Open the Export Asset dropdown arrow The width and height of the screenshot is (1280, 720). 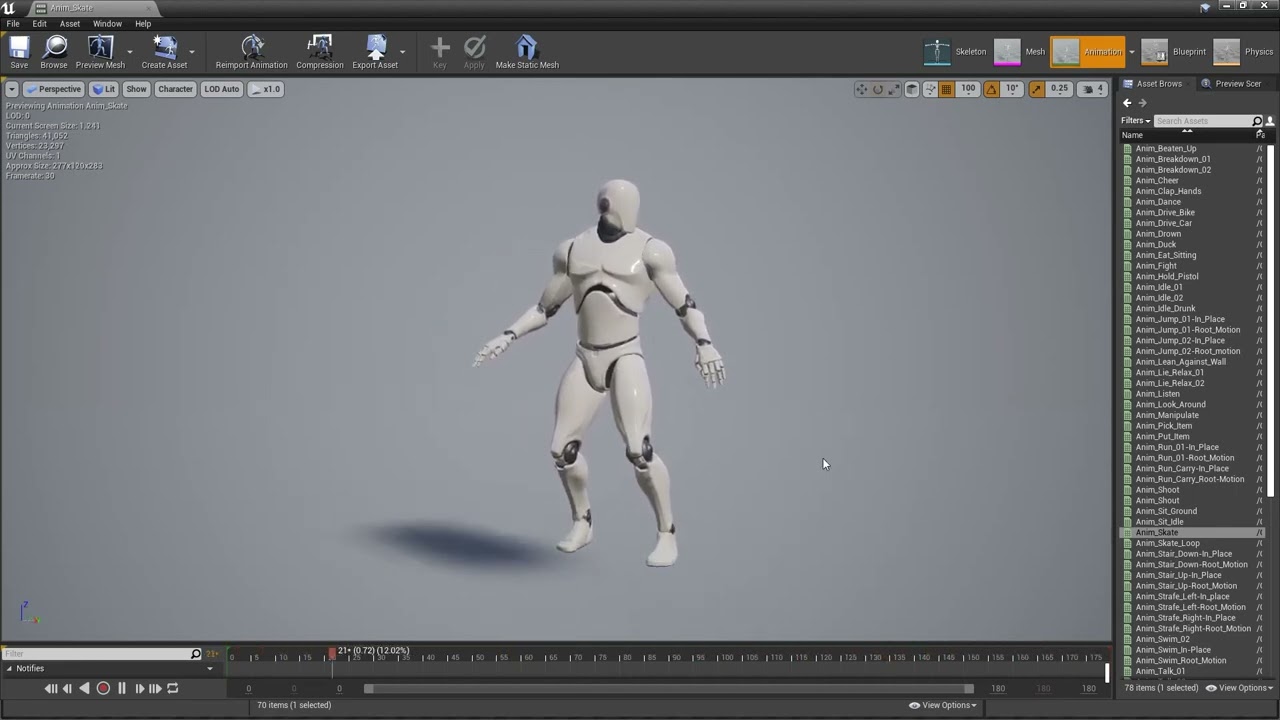[403, 51]
